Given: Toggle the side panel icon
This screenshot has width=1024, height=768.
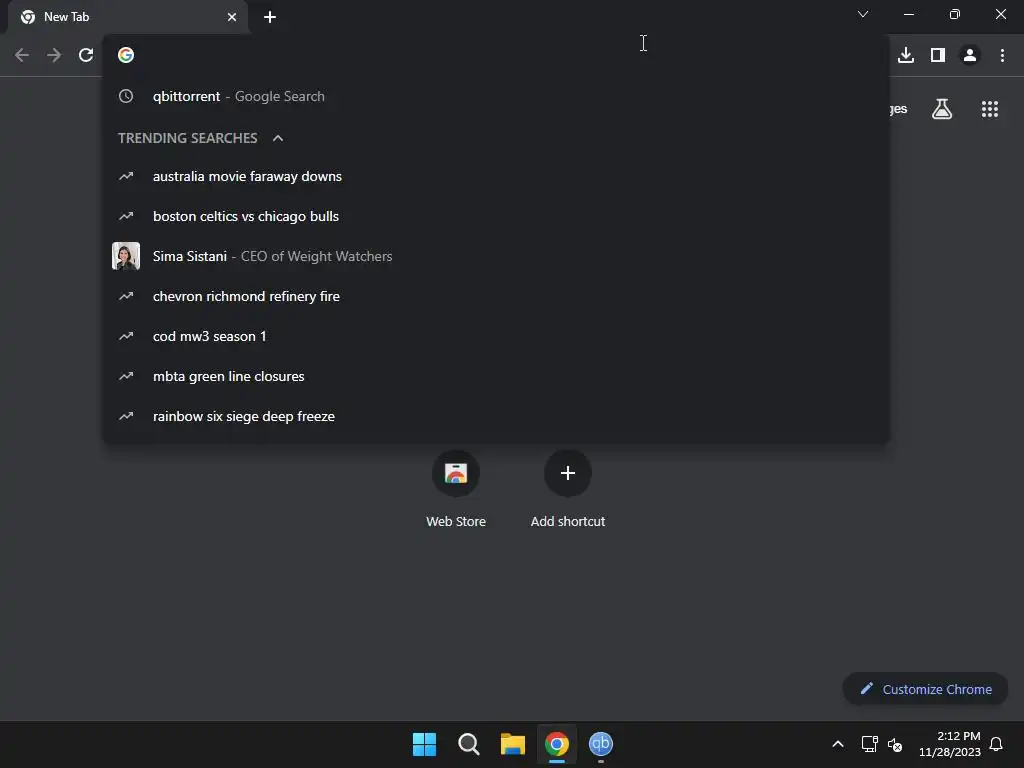Looking at the screenshot, I should tap(938, 55).
